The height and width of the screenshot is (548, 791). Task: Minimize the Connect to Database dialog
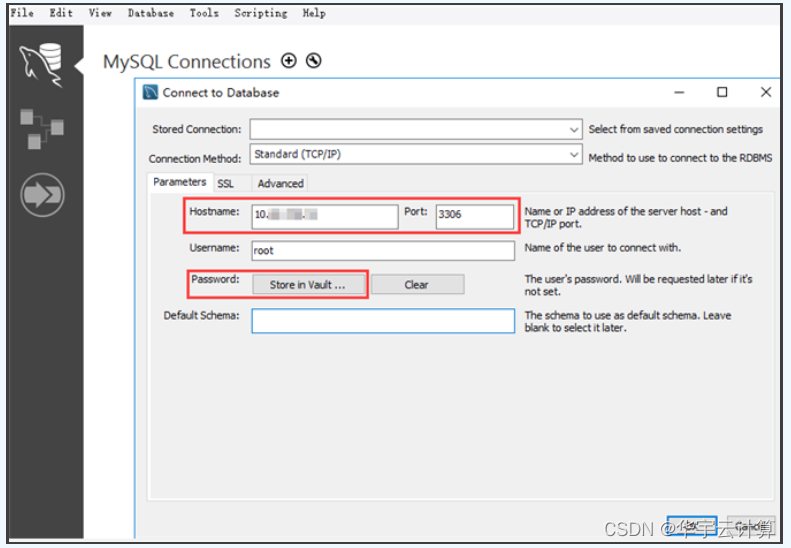pos(680,92)
